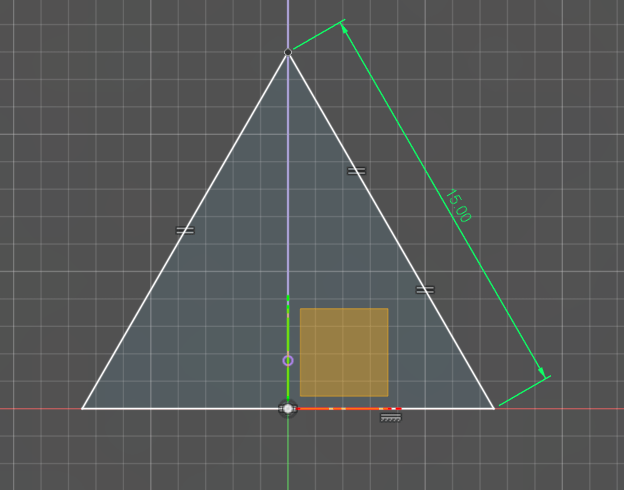Click the sketch origin point marker
Viewport: 624px width, 490px height.
tap(288, 408)
